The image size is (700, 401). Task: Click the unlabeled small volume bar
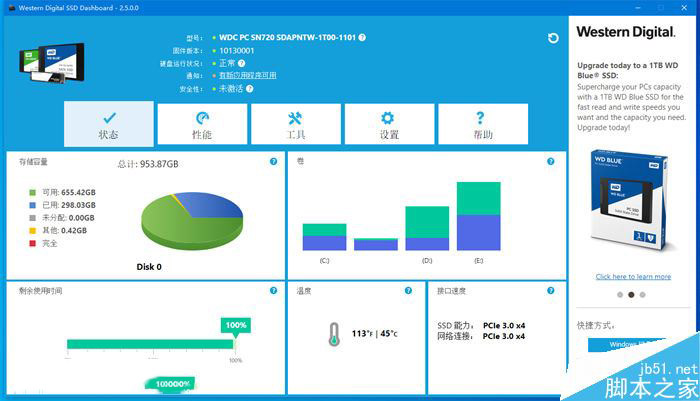[x=375, y=244]
